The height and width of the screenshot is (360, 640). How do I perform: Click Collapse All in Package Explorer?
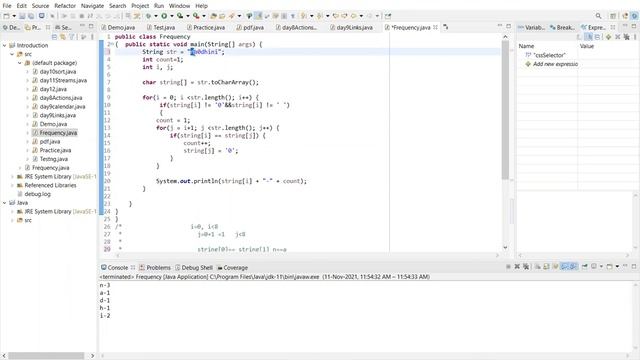54,37
